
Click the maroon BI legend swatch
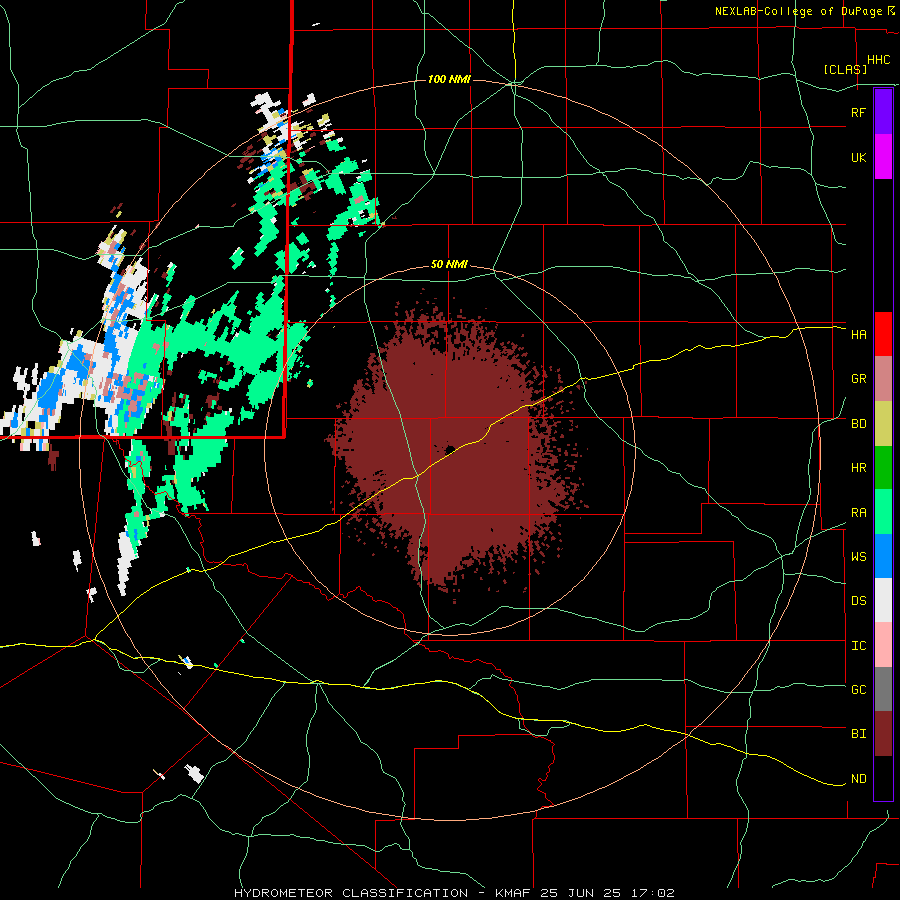[883, 734]
